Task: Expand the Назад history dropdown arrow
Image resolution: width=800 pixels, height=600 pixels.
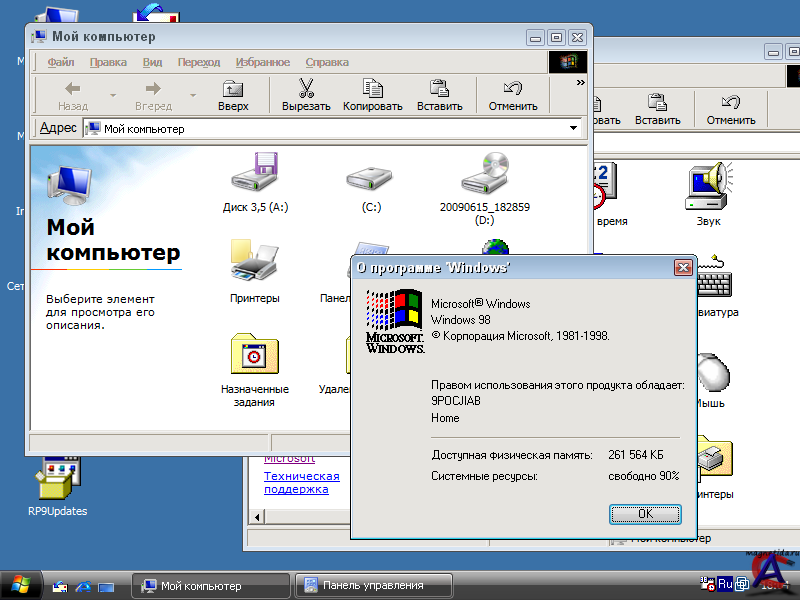Action: (x=113, y=95)
